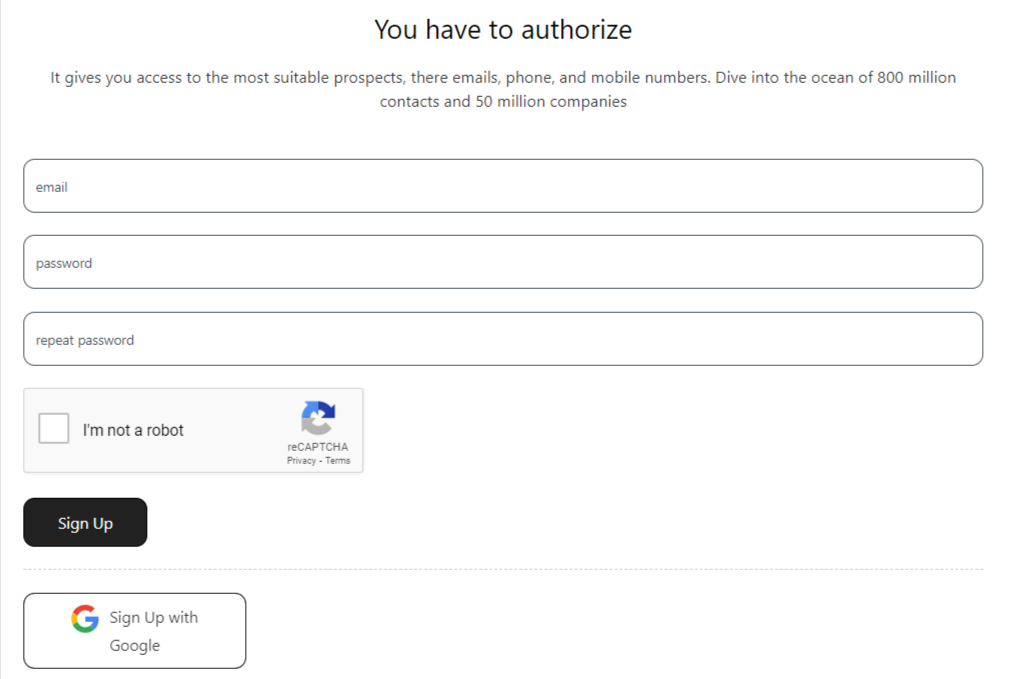
Task: Click the Google G logo icon
Action: point(85,619)
